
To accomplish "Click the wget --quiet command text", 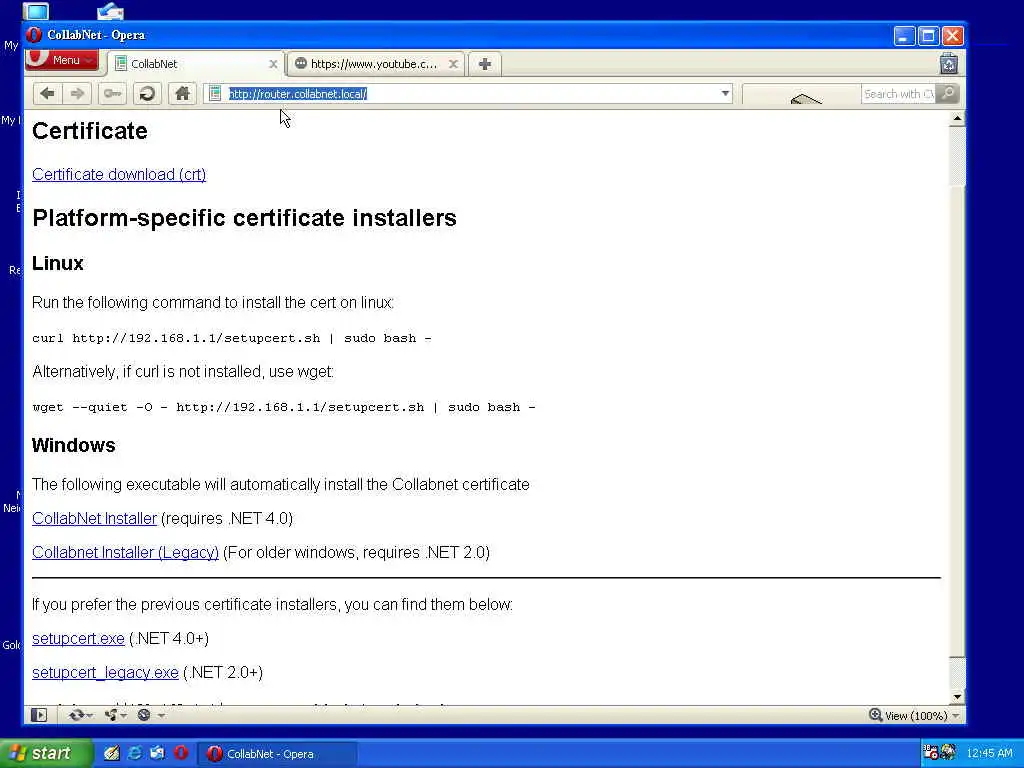I will [x=283, y=408].
